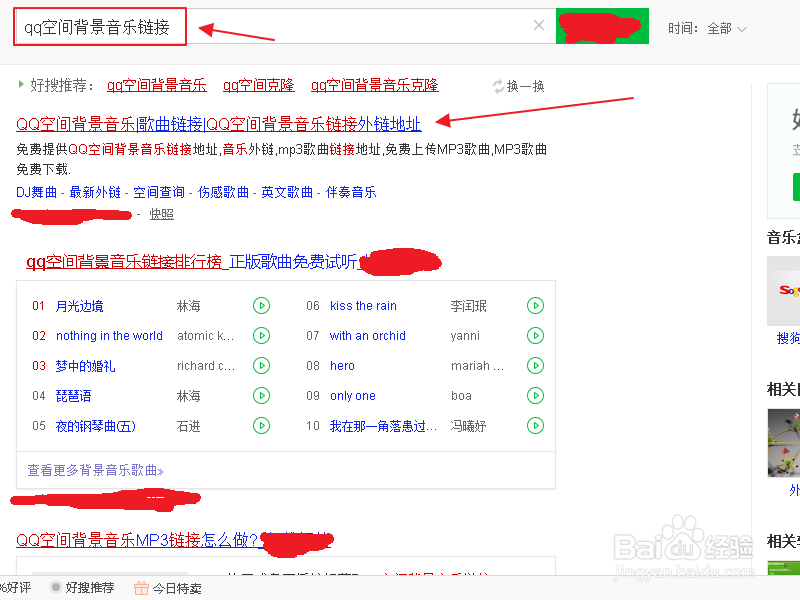This screenshot has width=800, height=600.
Task: Open song title 夜的钢琴曲(五)
Action: click(95, 426)
